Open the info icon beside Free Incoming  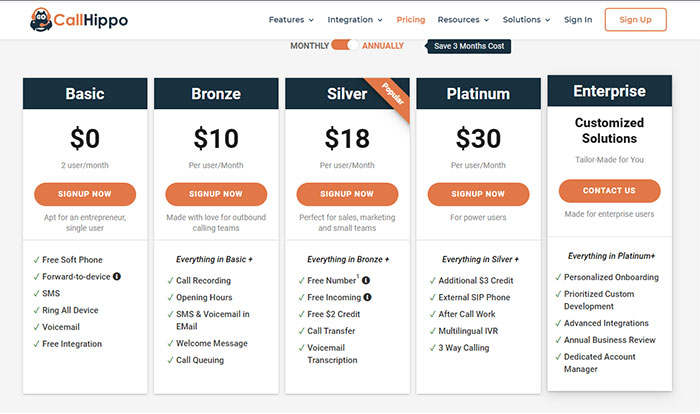[367, 297]
